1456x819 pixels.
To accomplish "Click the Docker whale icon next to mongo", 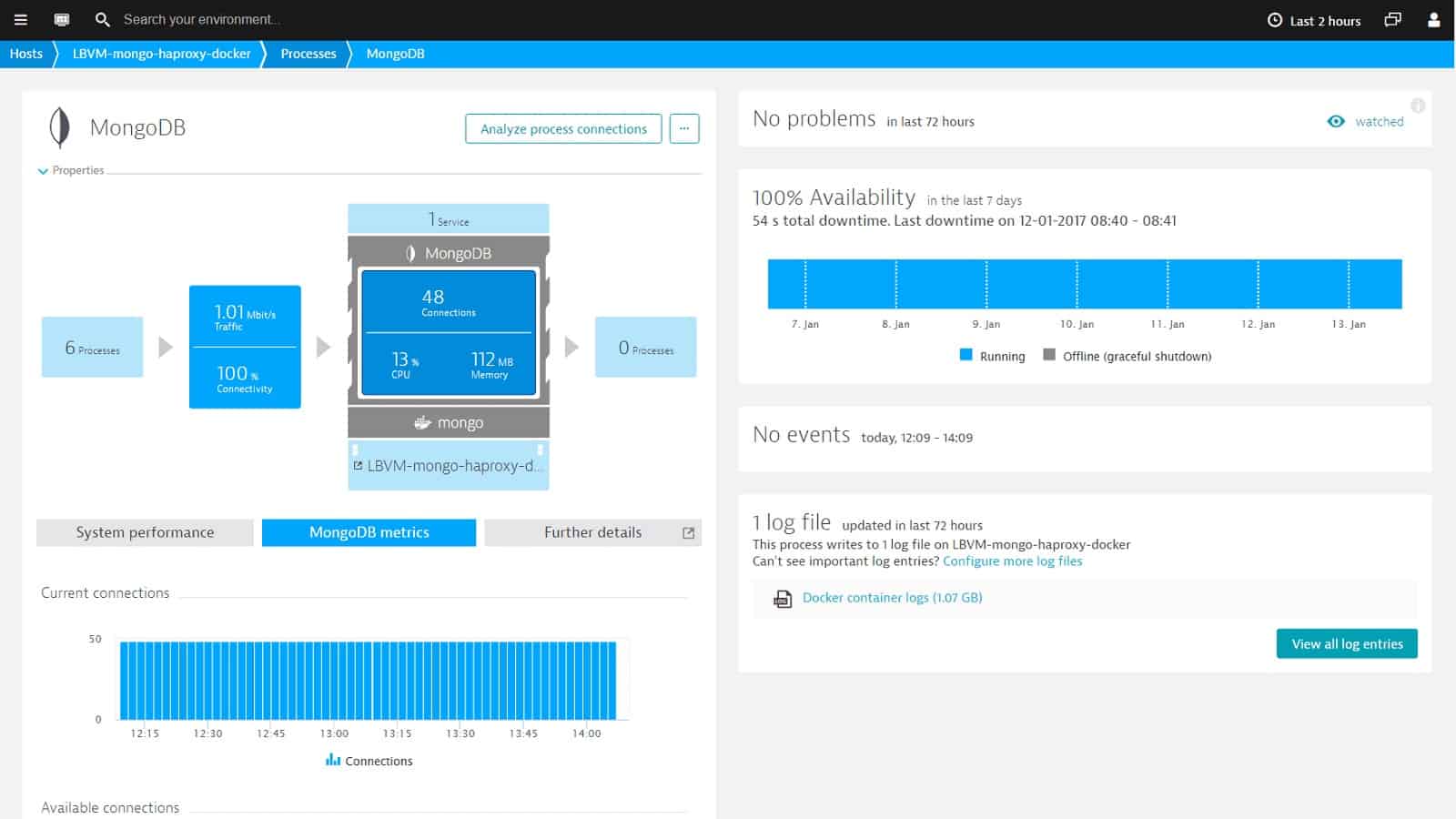I will click(x=422, y=422).
